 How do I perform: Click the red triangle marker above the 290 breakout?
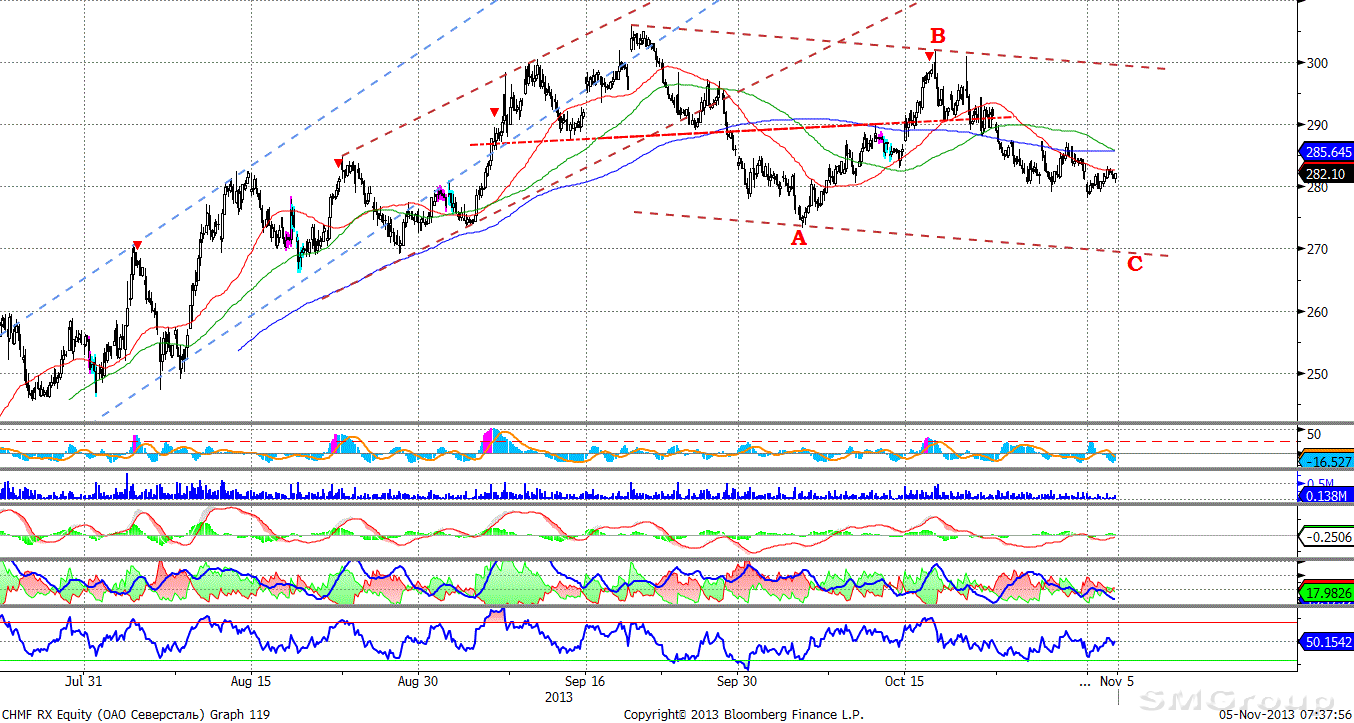pyautogui.click(x=494, y=112)
